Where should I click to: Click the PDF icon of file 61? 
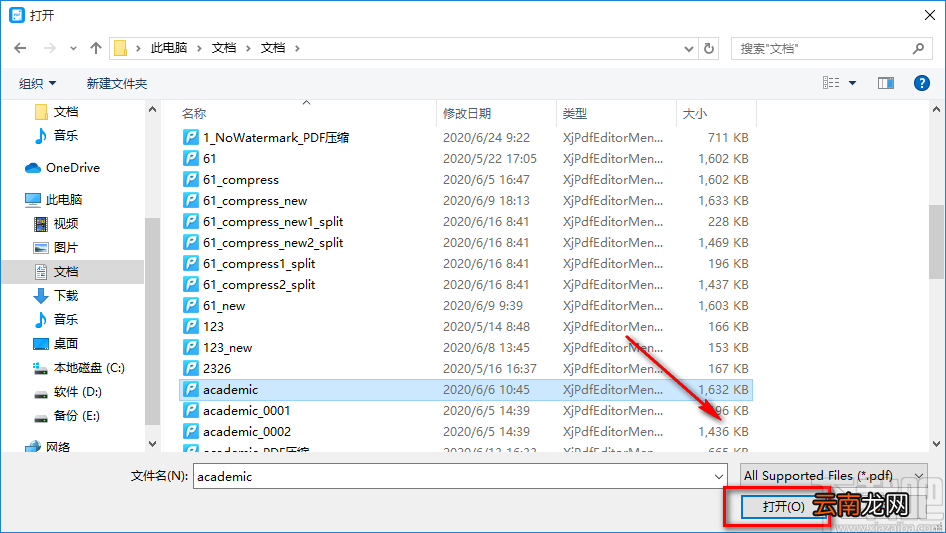(191, 158)
